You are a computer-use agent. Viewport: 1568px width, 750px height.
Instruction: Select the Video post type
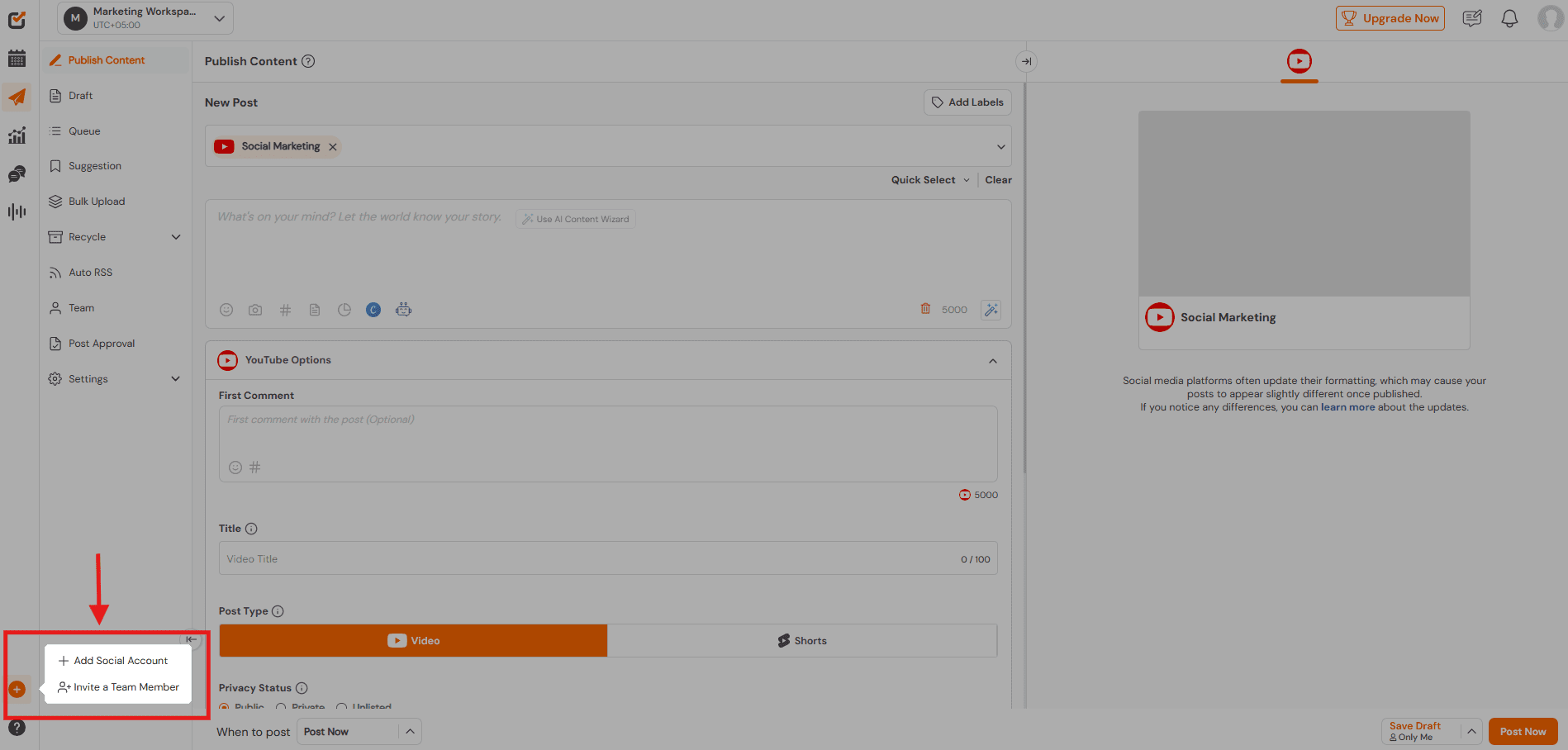[413, 641]
